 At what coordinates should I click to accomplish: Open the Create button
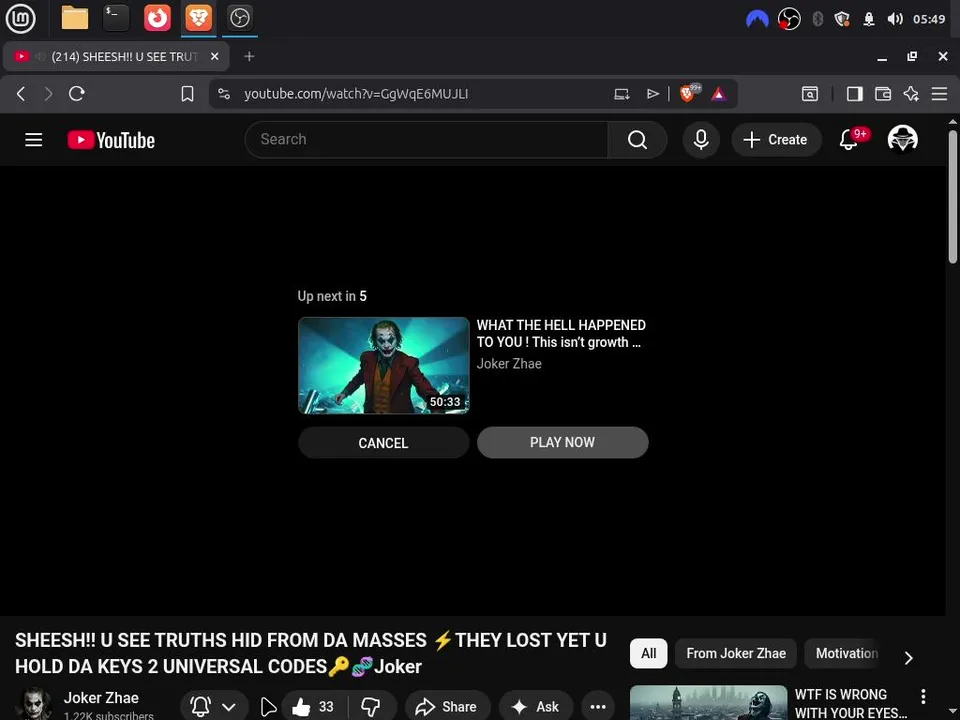pyautogui.click(x=776, y=140)
